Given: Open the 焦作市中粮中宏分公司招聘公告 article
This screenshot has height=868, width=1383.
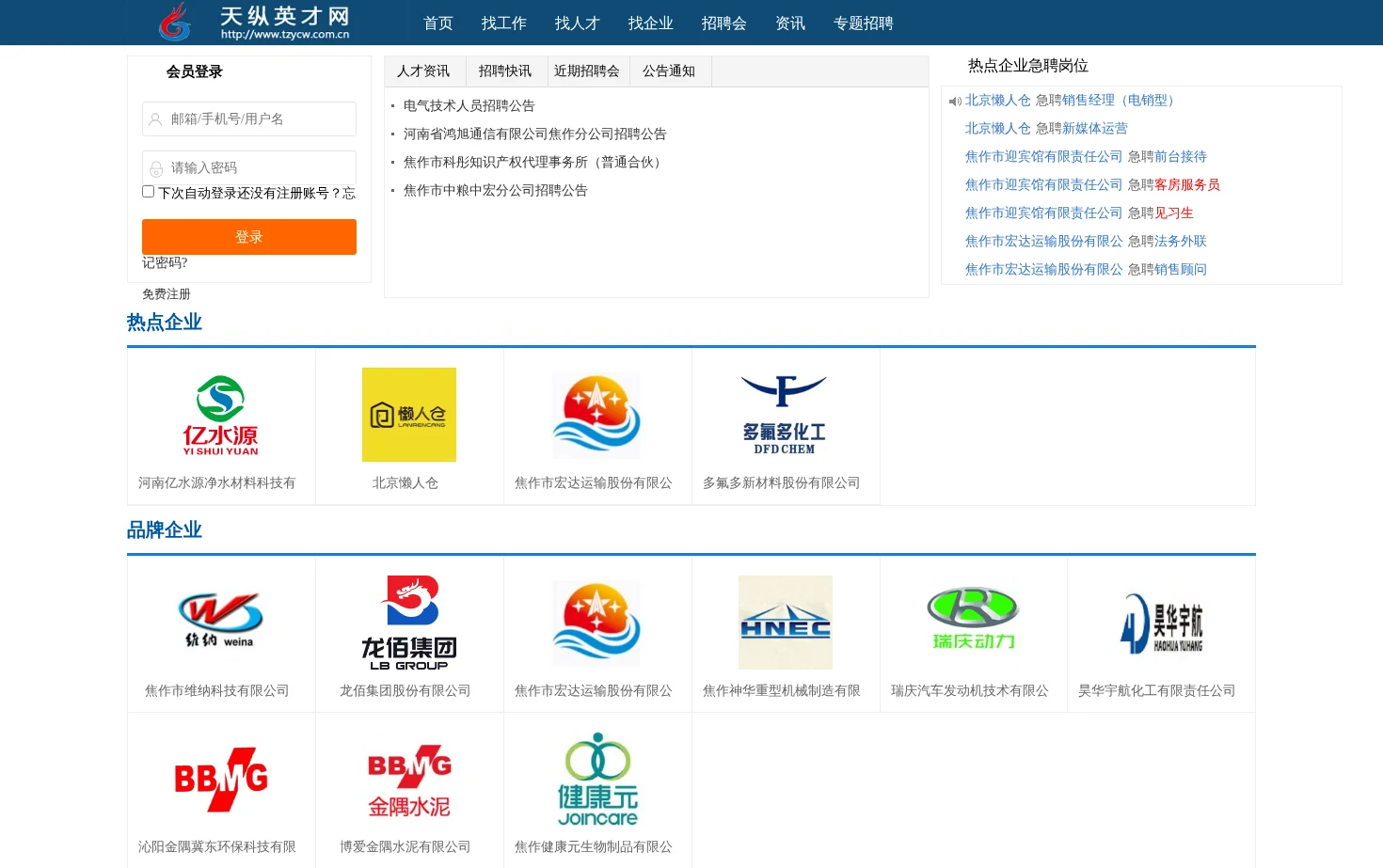Looking at the screenshot, I should (496, 191).
